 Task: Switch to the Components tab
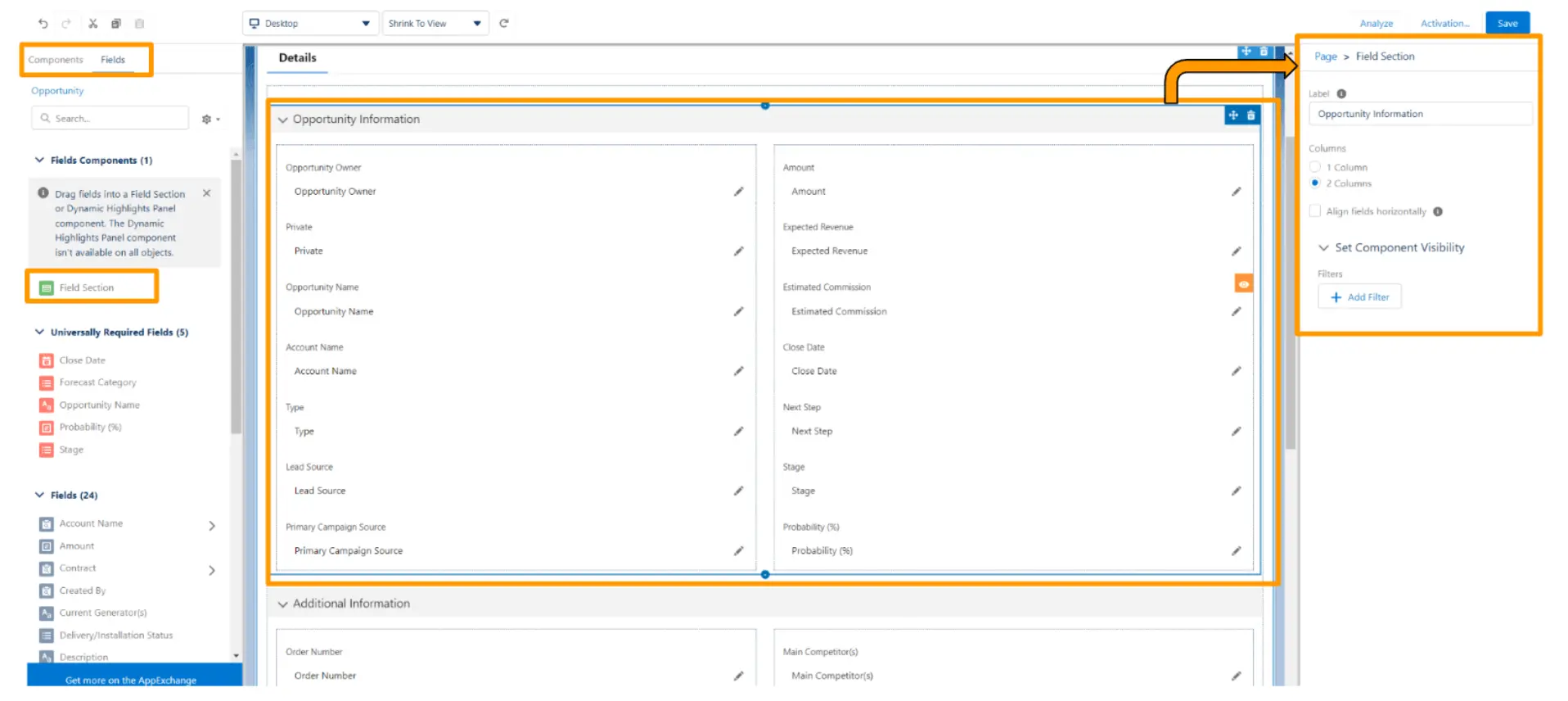pyautogui.click(x=56, y=60)
